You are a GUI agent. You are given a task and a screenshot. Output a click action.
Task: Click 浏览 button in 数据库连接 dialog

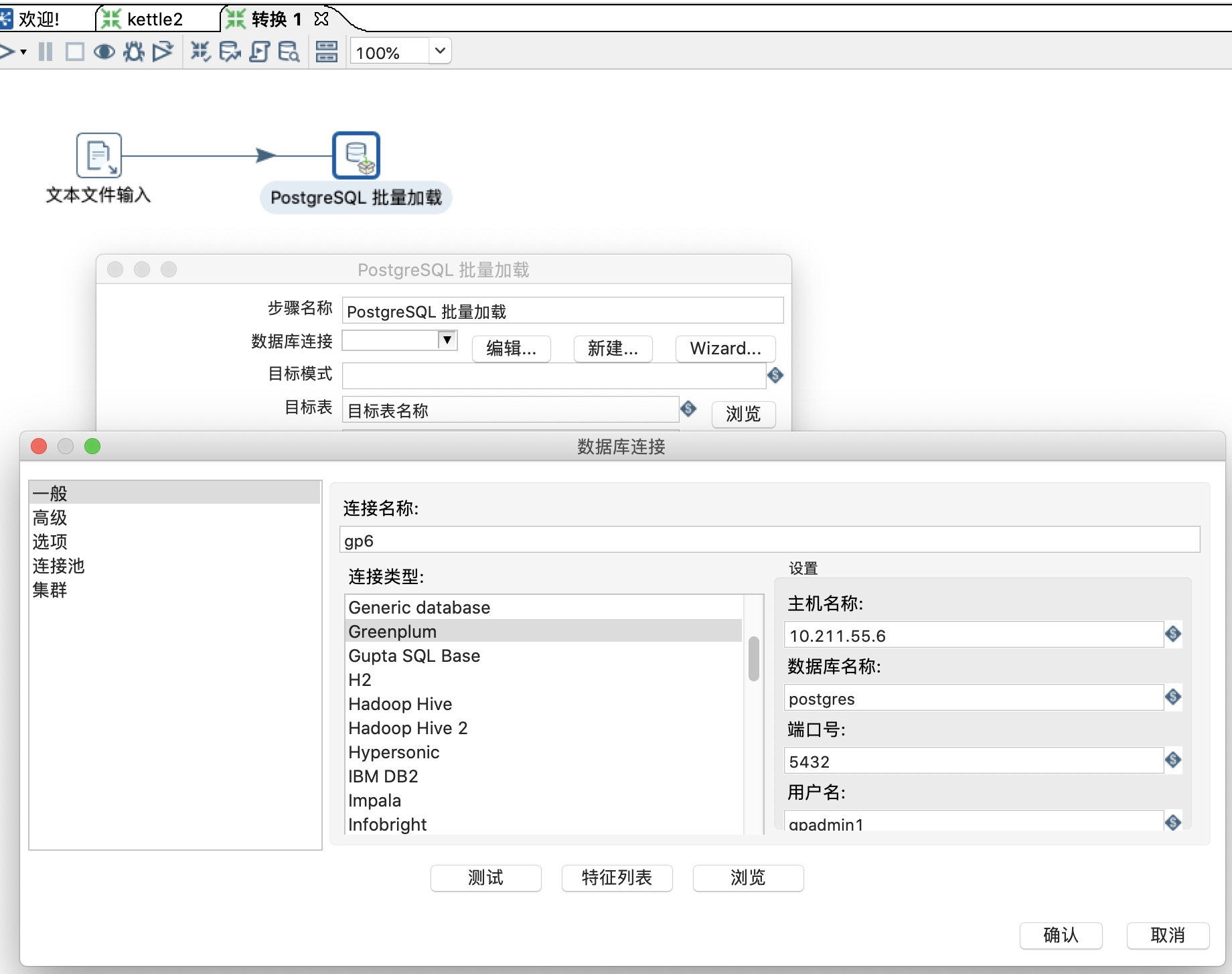749,878
